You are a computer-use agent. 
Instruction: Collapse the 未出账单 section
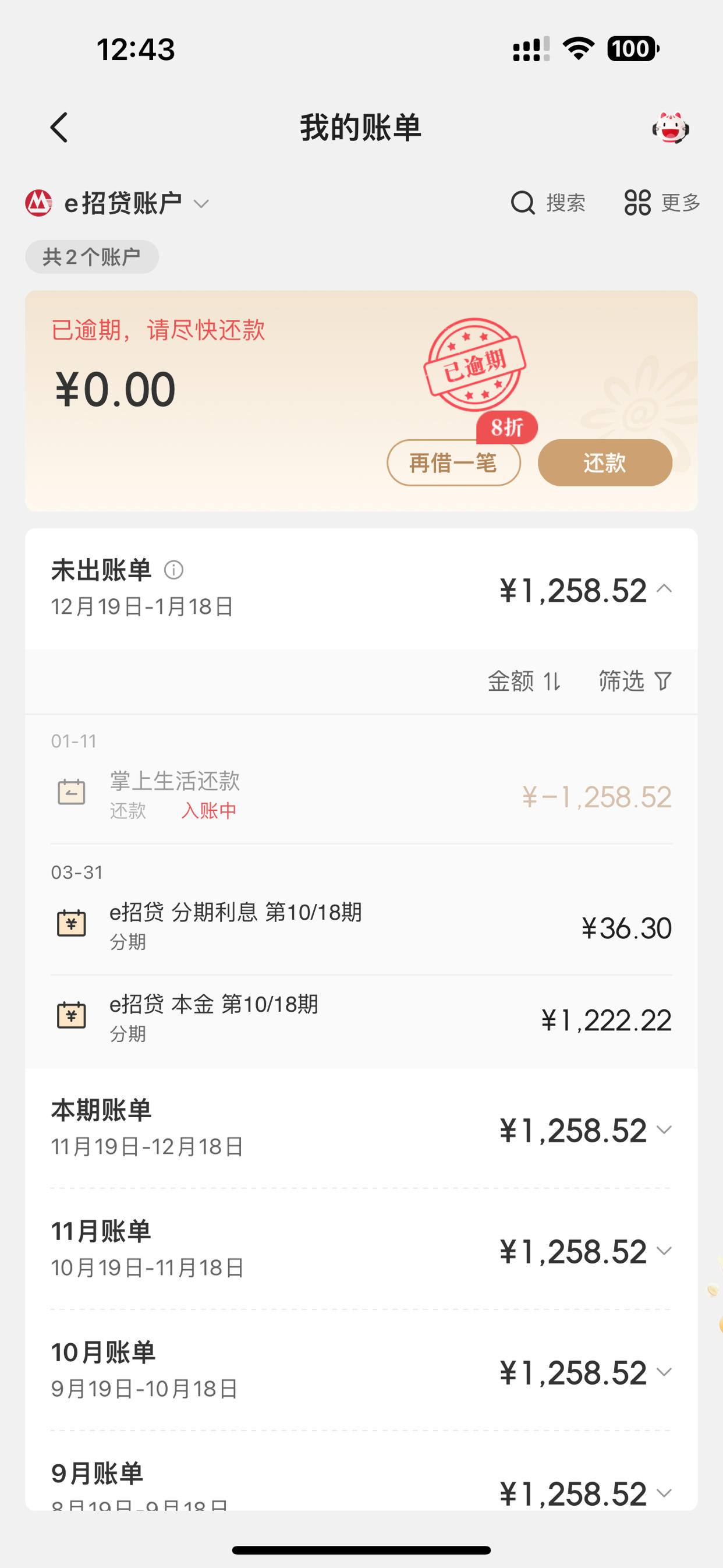(x=665, y=589)
